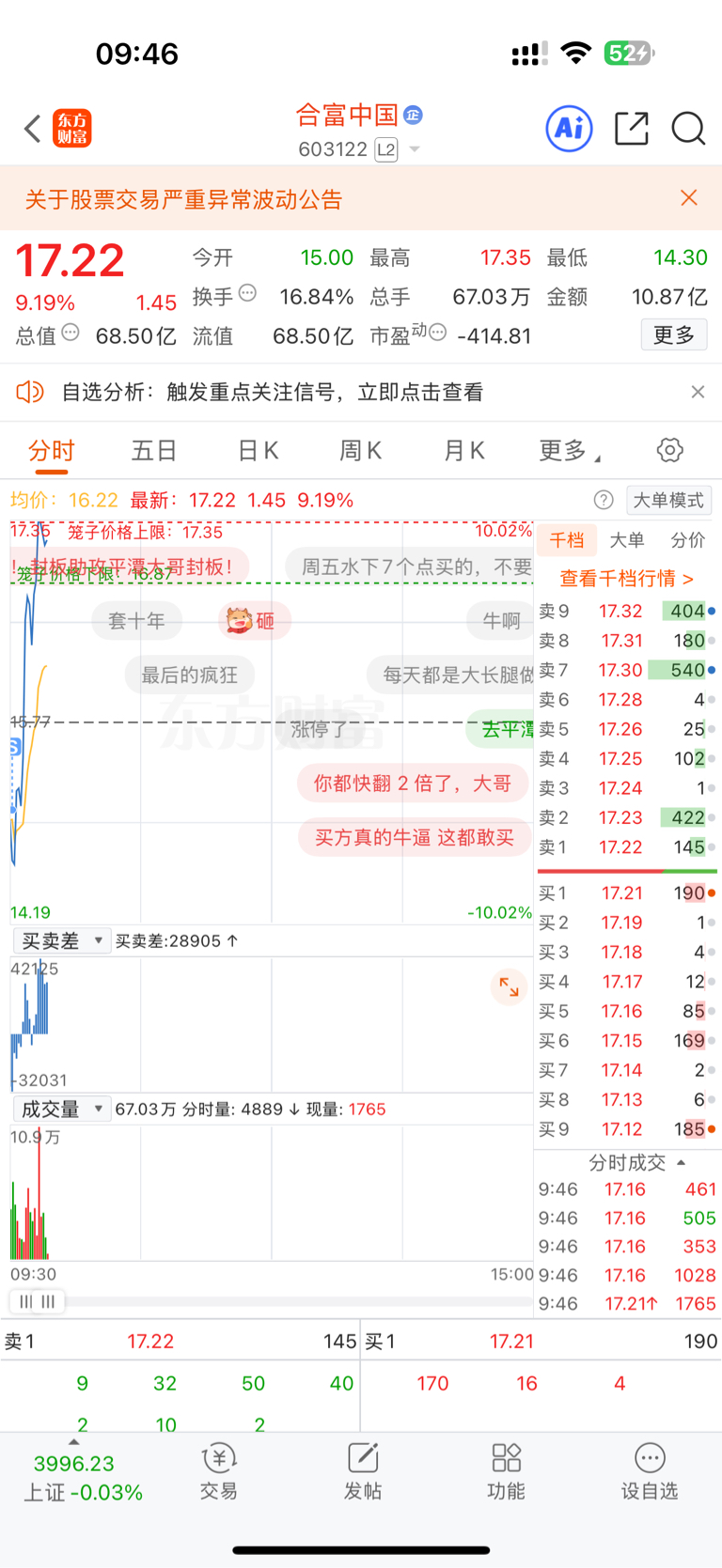Tap the 买方真的牛逼 comment bubble
This screenshot has width=722, height=1568.
tap(415, 837)
